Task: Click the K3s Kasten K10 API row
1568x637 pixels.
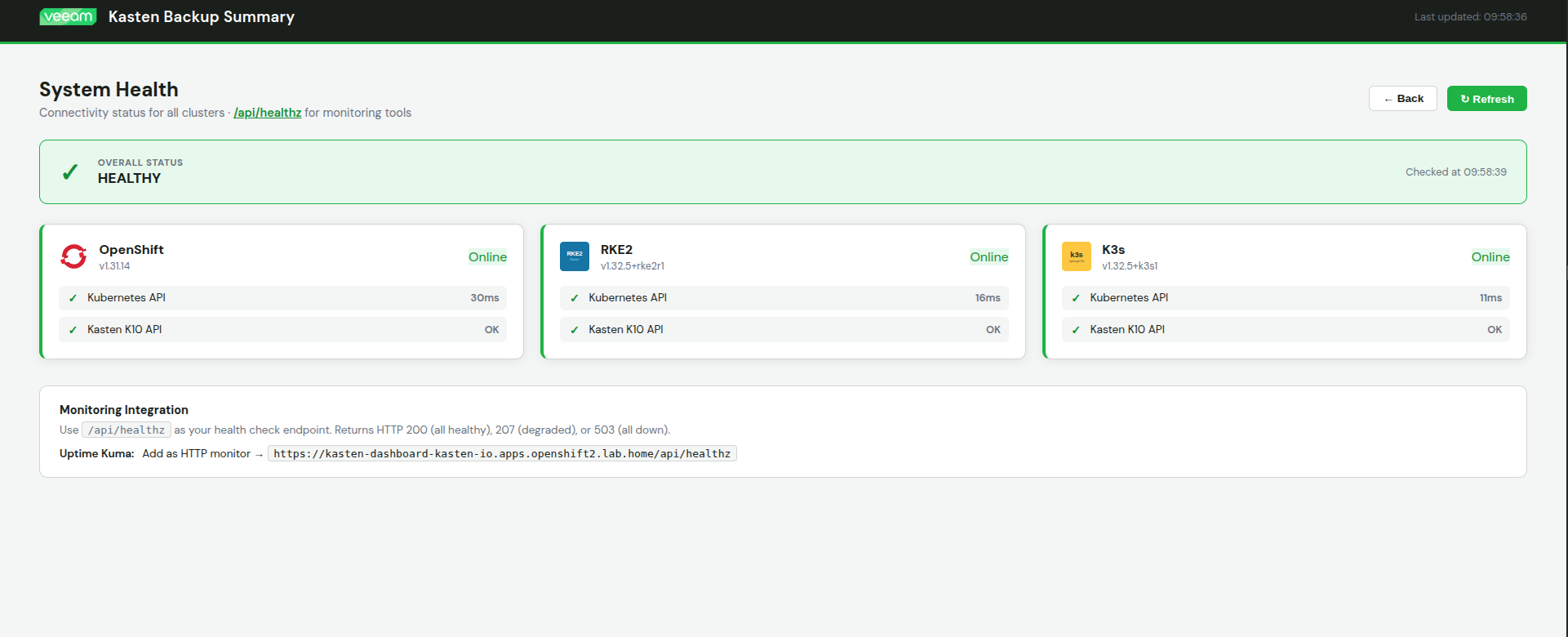Action: click(1285, 330)
